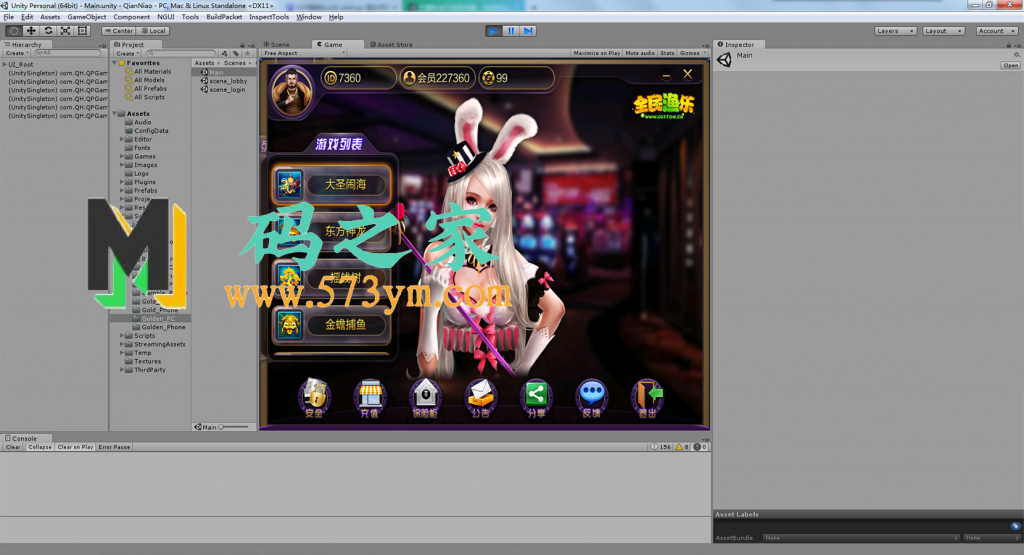Open the NGUI menu
This screenshot has width=1024, height=555.
166,17
